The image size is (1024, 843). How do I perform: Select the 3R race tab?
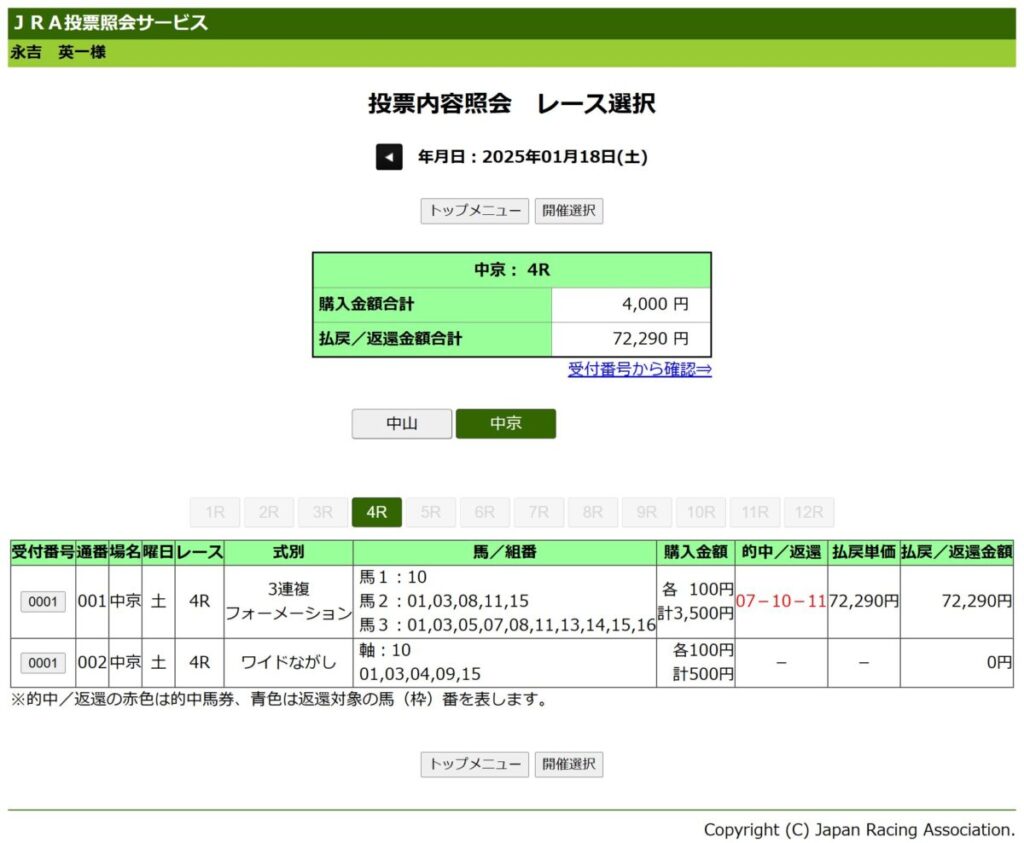pyautogui.click(x=323, y=513)
